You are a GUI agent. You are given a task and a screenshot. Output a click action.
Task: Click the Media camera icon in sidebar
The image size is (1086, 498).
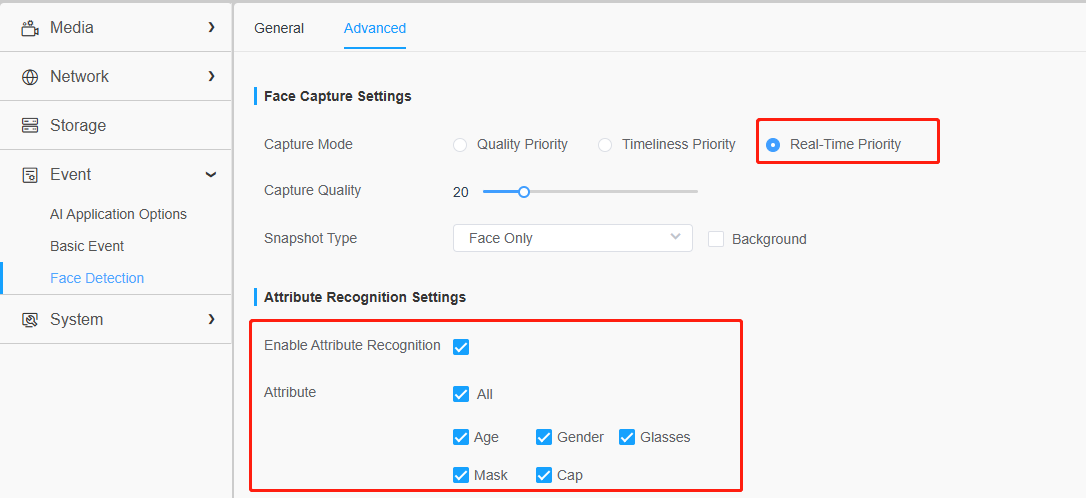(30, 28)
